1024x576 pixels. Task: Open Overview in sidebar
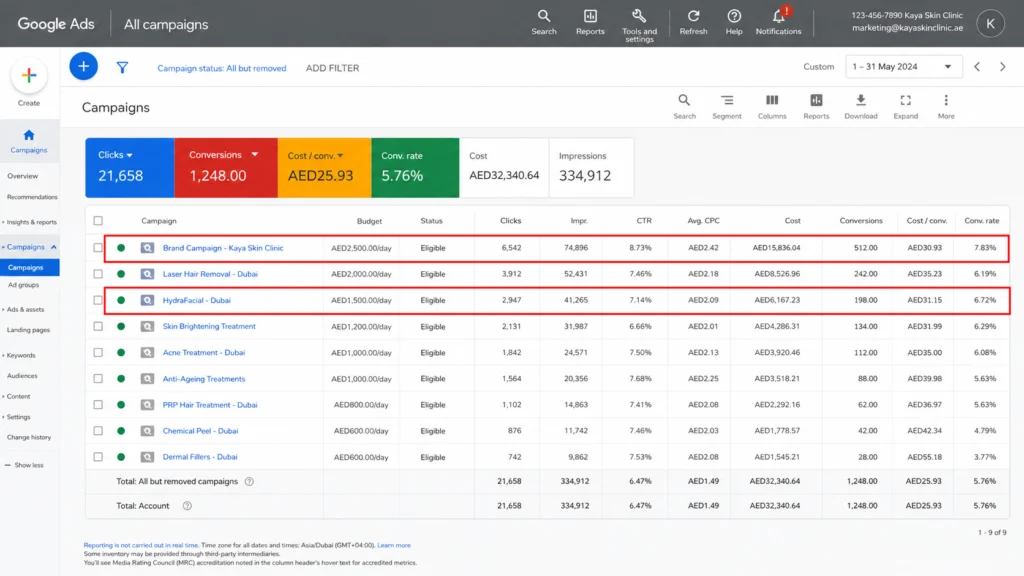coord(22,176)
